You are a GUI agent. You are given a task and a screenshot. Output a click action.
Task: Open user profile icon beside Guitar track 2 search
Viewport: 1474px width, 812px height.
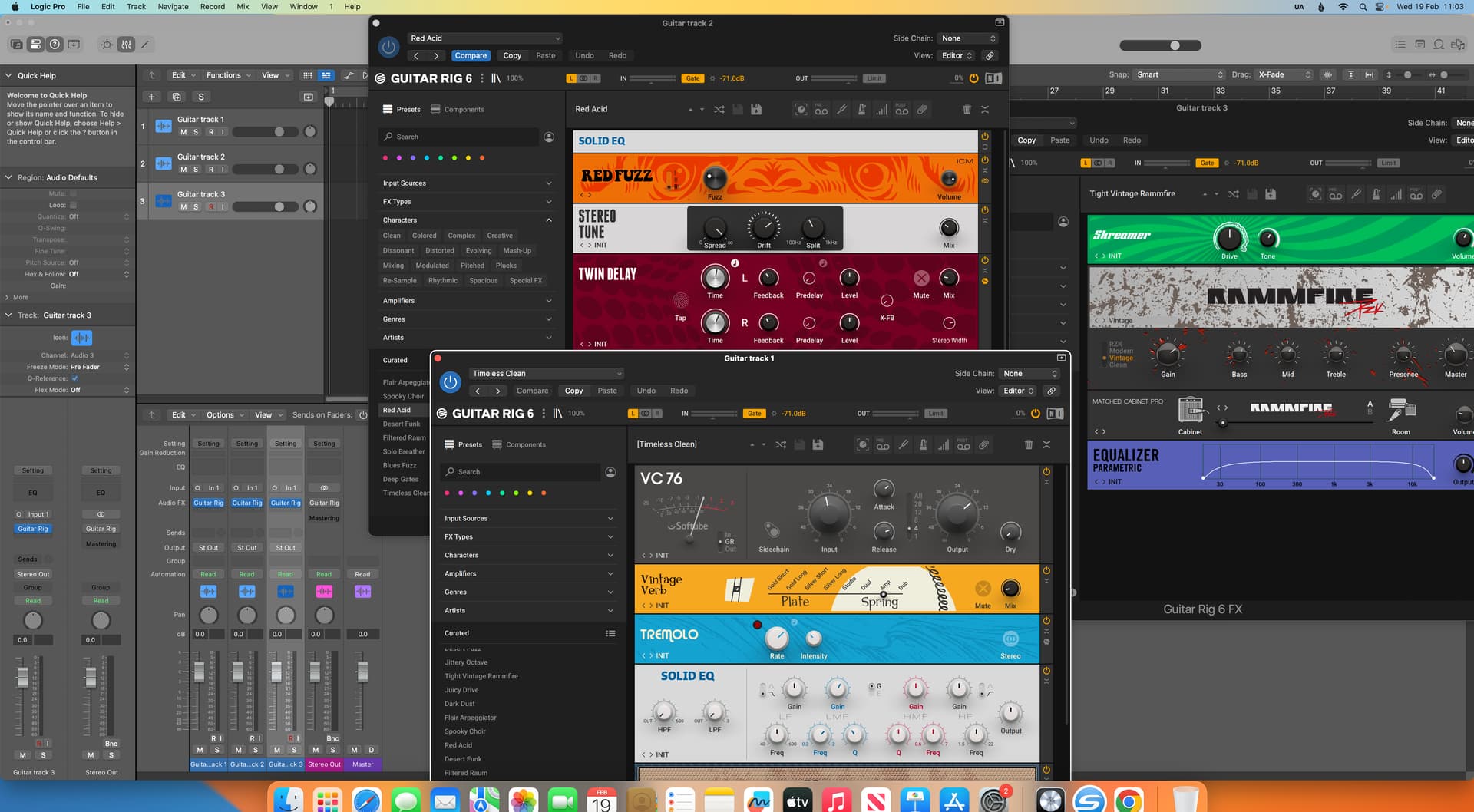(549, 137)
